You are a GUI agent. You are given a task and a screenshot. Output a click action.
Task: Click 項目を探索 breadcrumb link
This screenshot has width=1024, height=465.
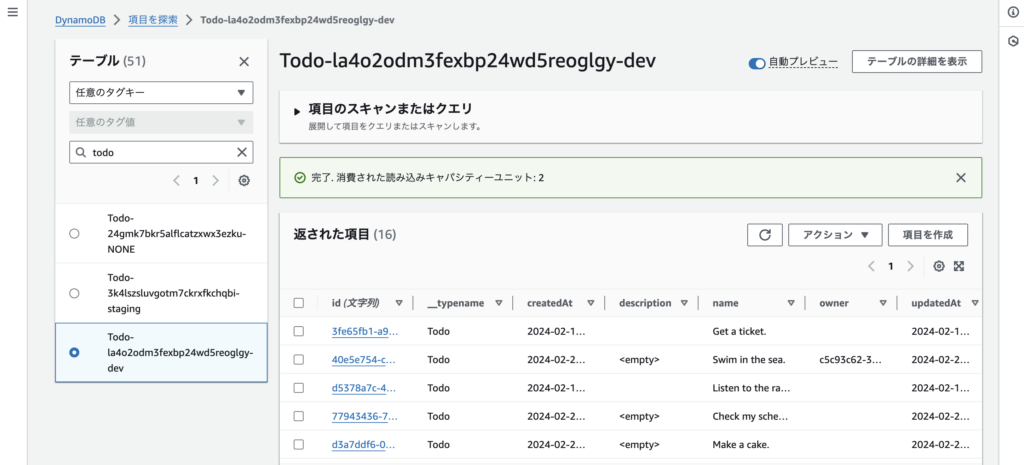153,20
